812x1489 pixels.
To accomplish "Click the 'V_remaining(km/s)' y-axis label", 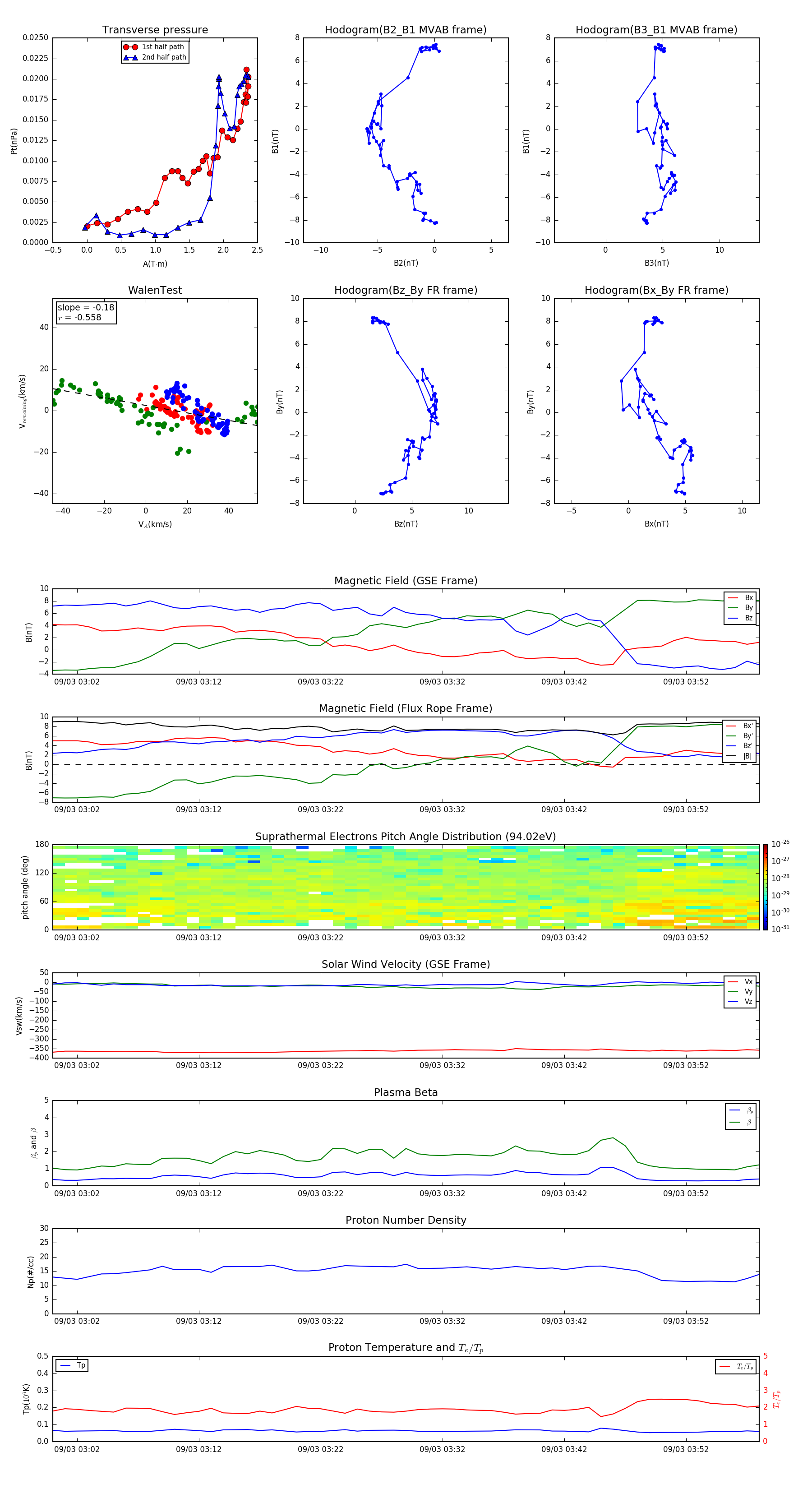I will [23, 401].
